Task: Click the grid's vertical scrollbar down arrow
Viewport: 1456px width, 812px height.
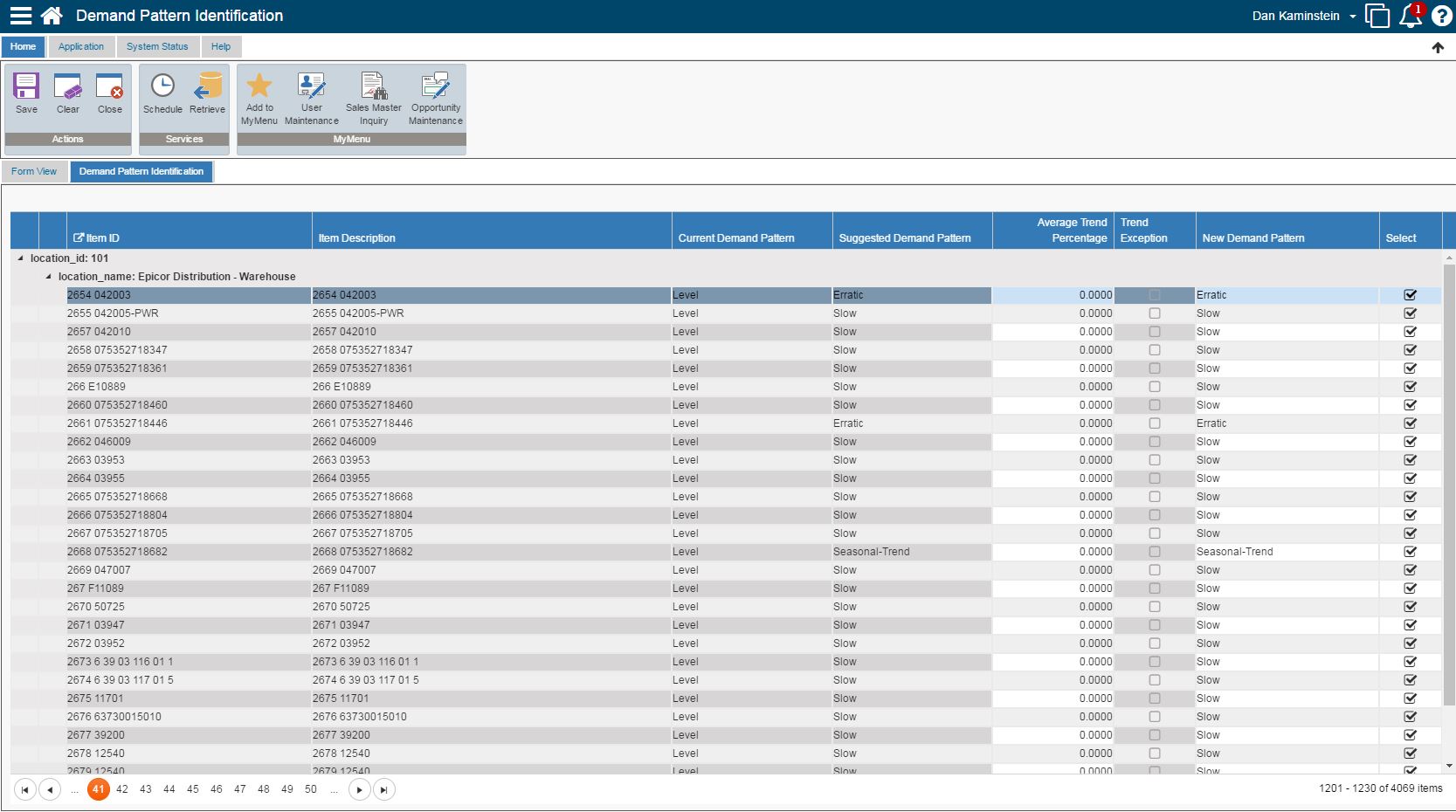Action: tap(1449, 767)
